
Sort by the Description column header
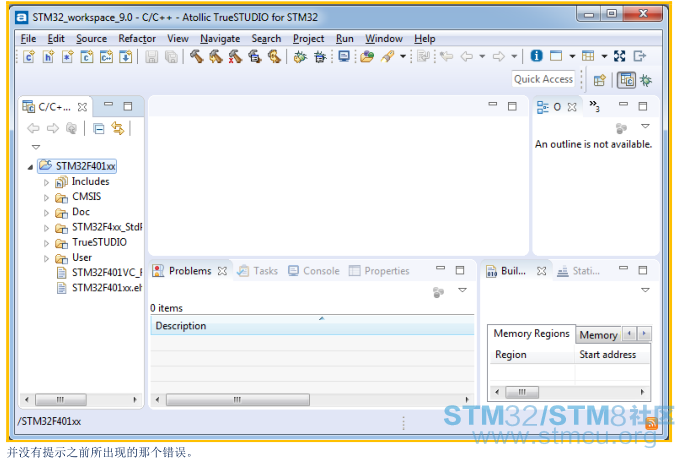(312, 326)
